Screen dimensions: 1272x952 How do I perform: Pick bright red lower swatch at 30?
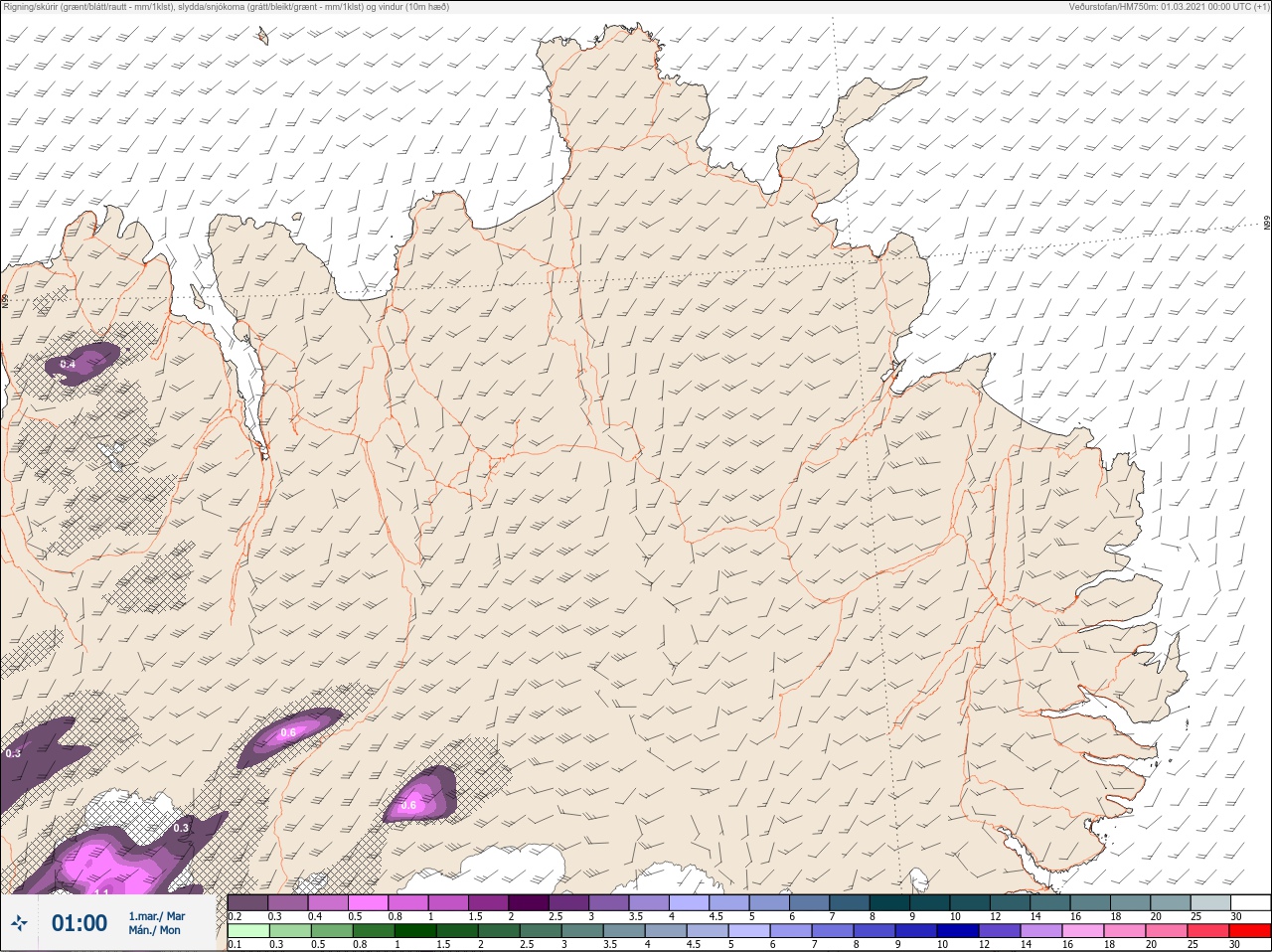(1250, 930)
